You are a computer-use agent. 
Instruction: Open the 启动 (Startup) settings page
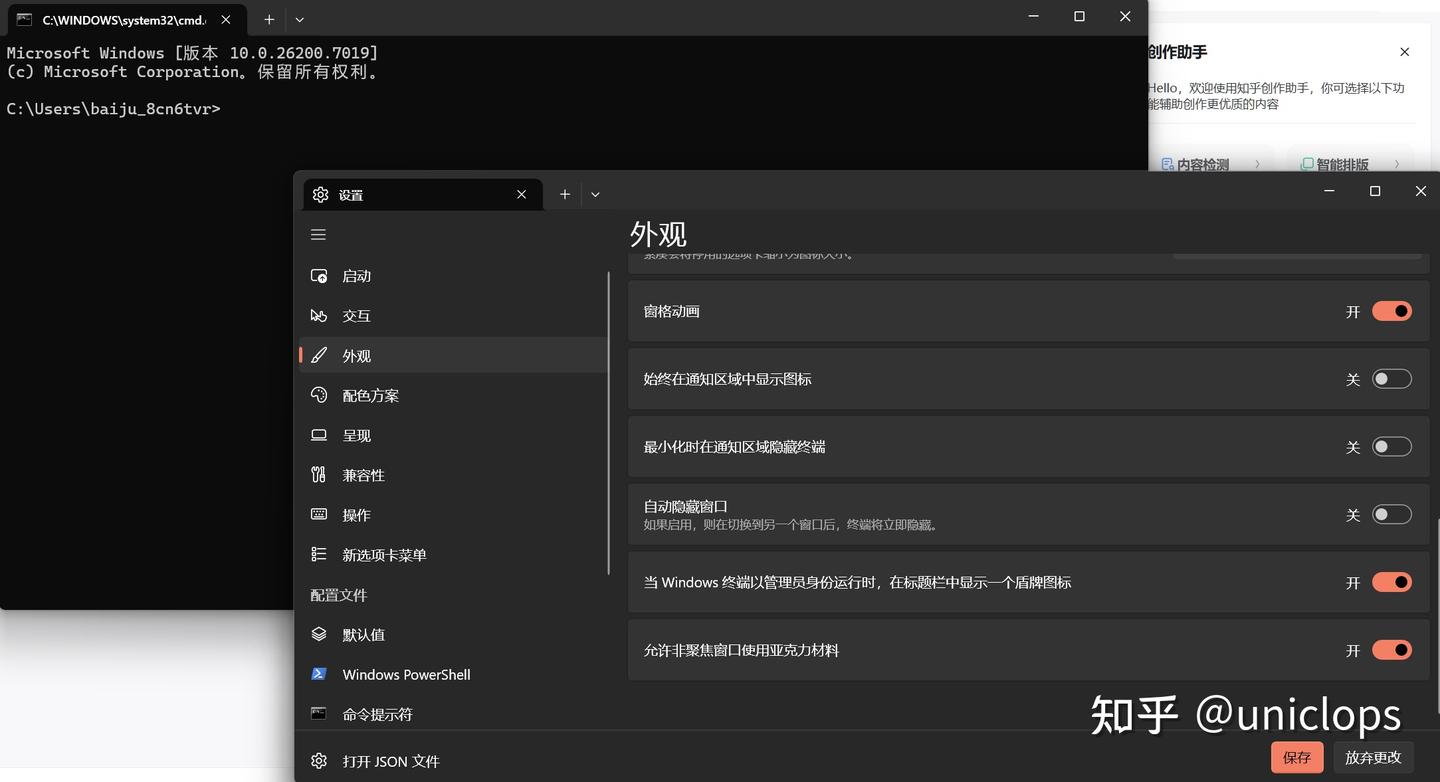coord(356,275)
